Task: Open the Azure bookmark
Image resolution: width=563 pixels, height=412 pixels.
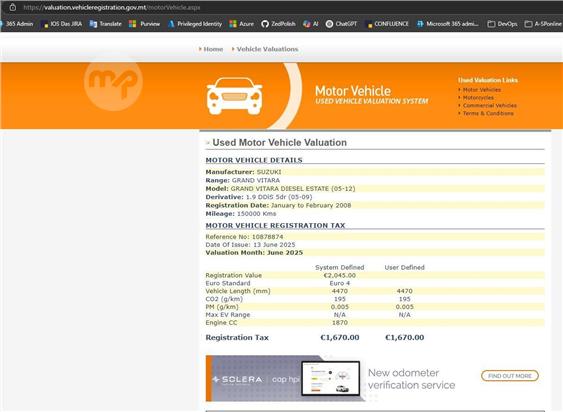Action: click(241, 24)
